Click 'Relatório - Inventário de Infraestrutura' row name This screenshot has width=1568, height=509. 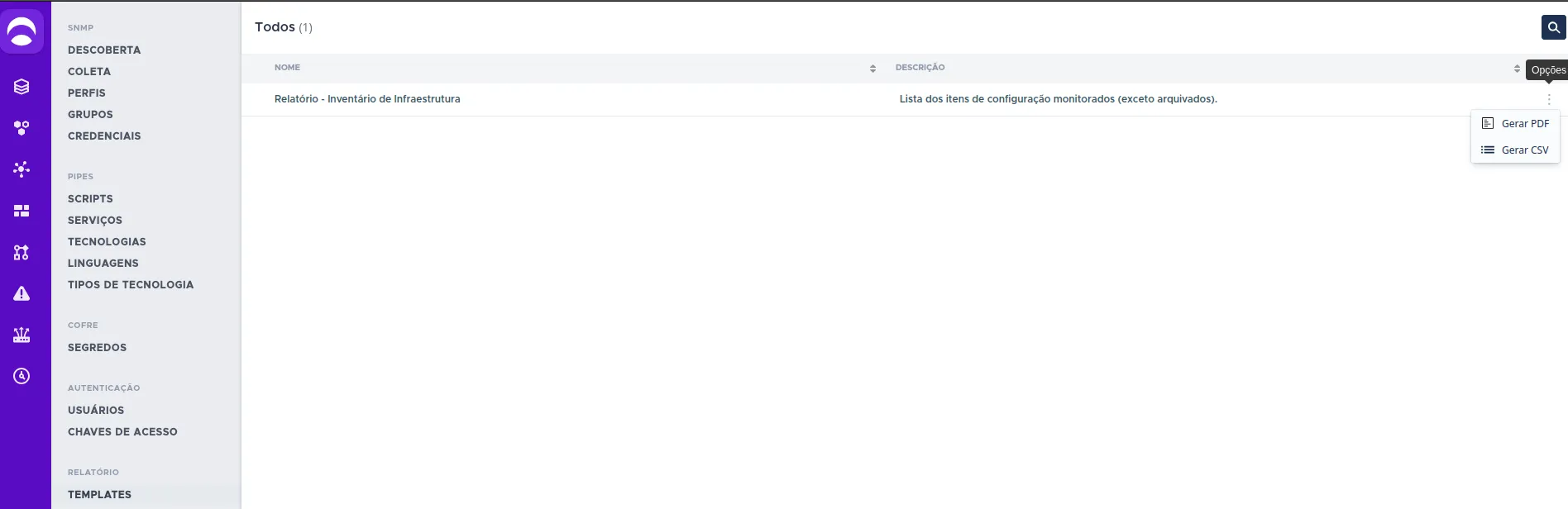click(367, 99)
